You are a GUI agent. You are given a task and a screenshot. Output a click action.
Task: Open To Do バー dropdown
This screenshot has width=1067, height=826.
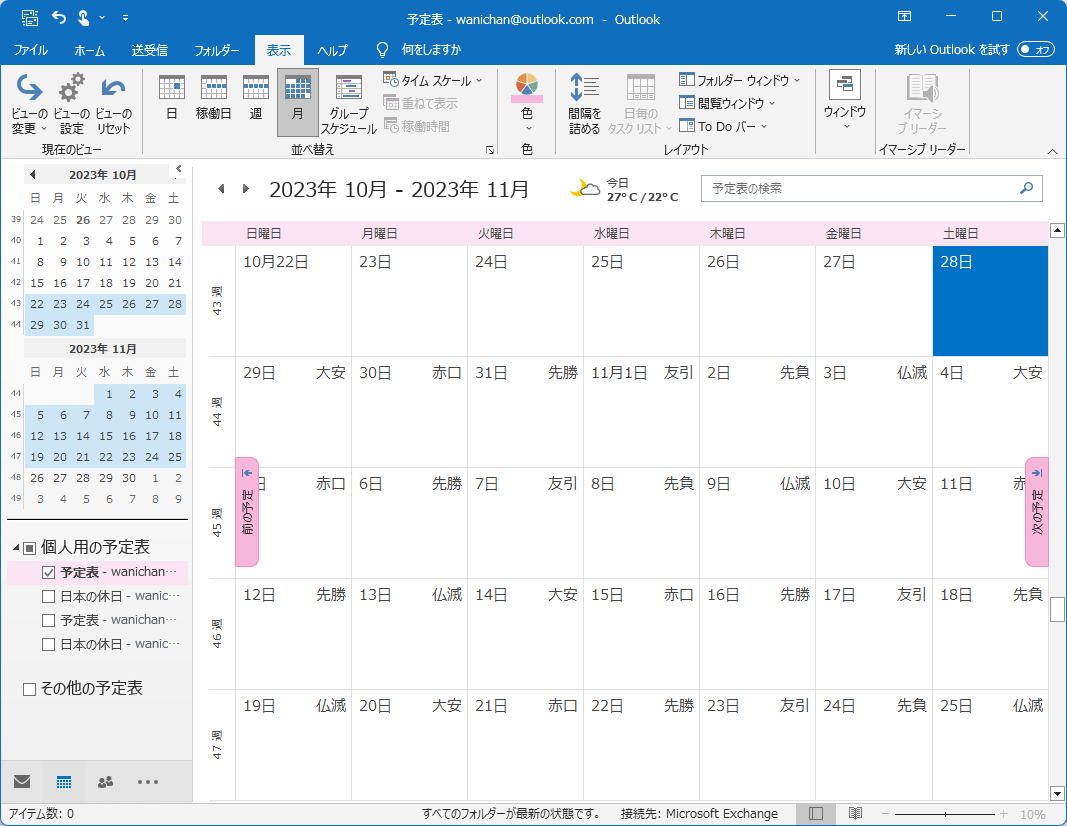click(x=723, y=127)
